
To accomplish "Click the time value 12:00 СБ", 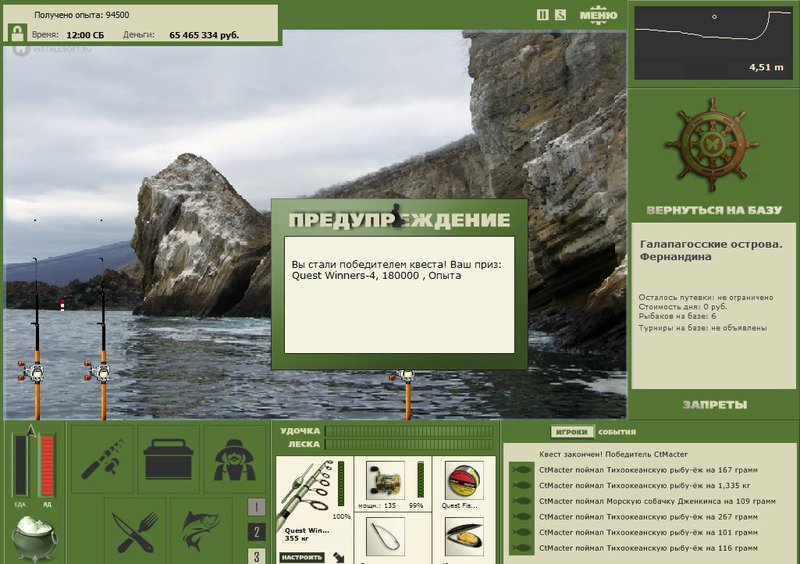I will click(x=85, y=35).
